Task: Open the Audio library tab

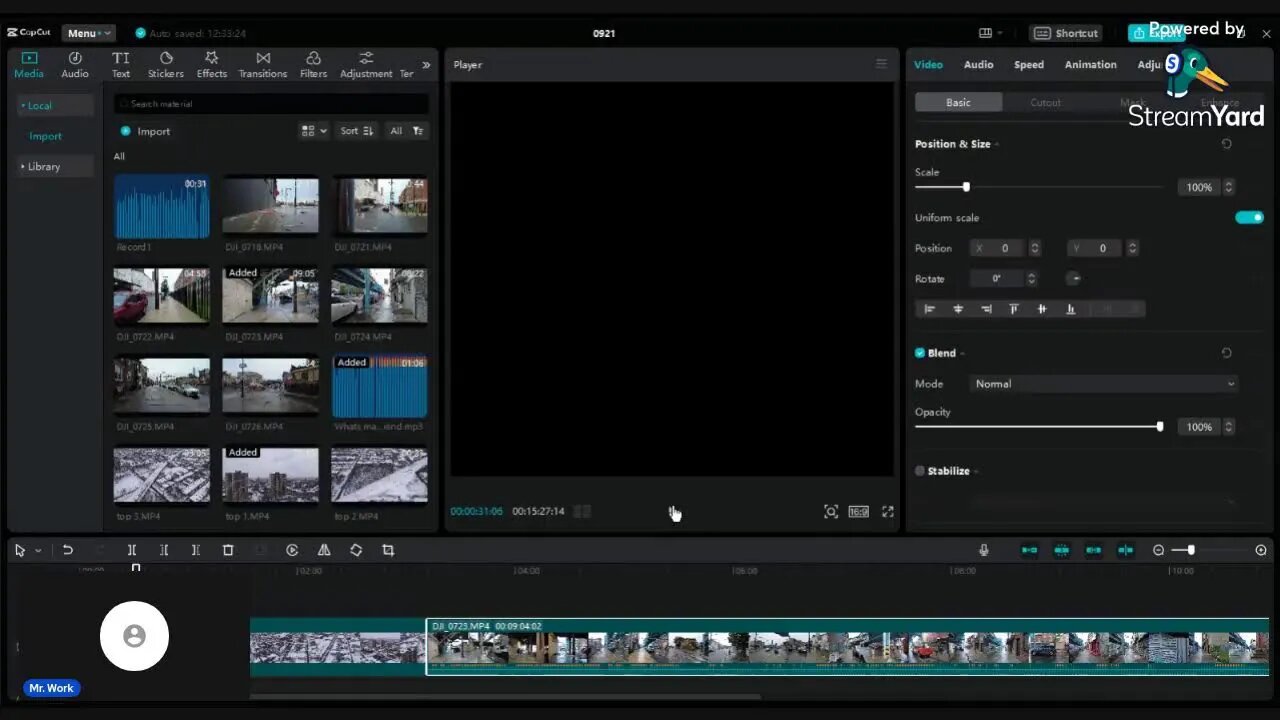Action: point(75,65)
